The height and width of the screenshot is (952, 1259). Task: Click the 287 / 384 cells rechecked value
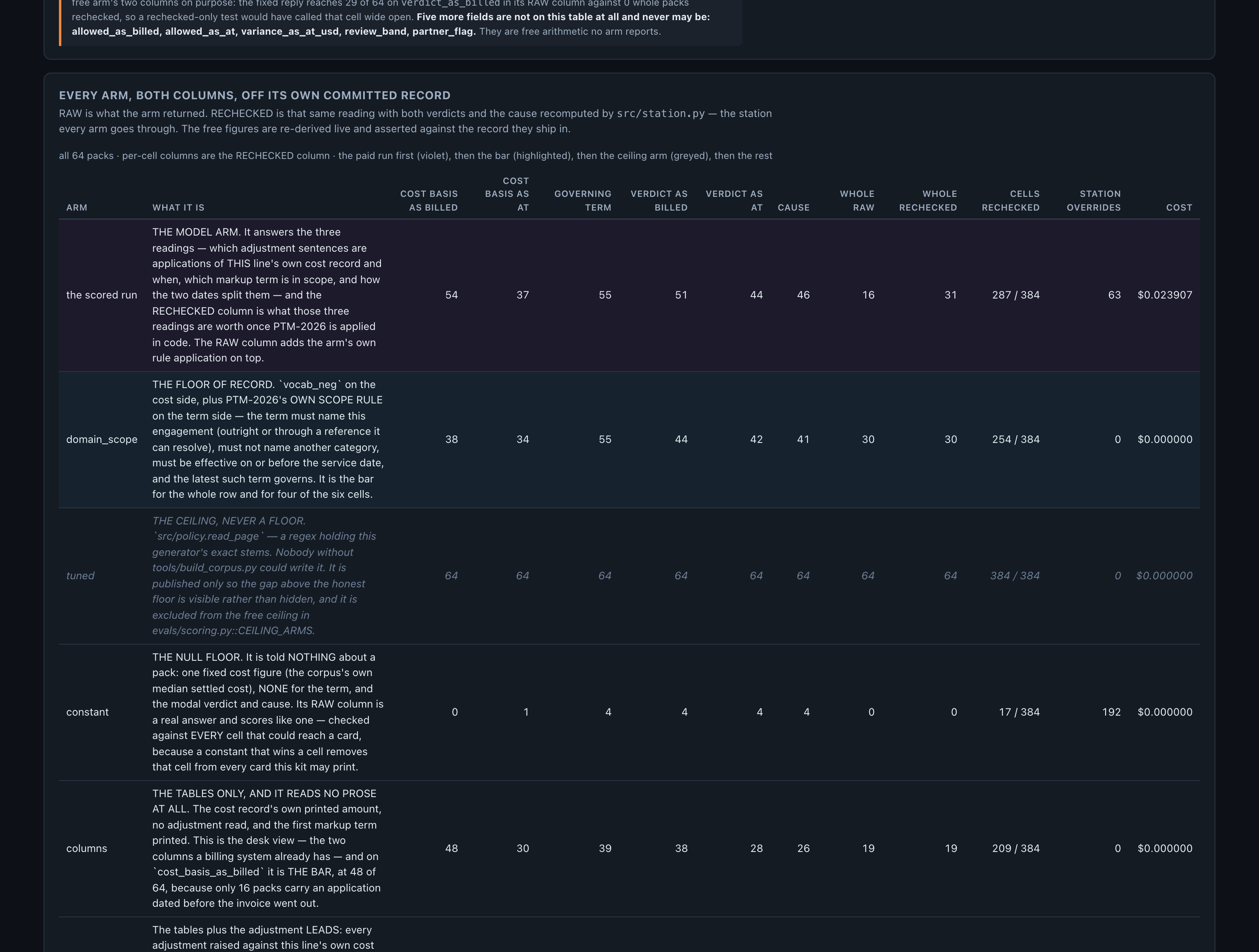tap(1015, 295)
